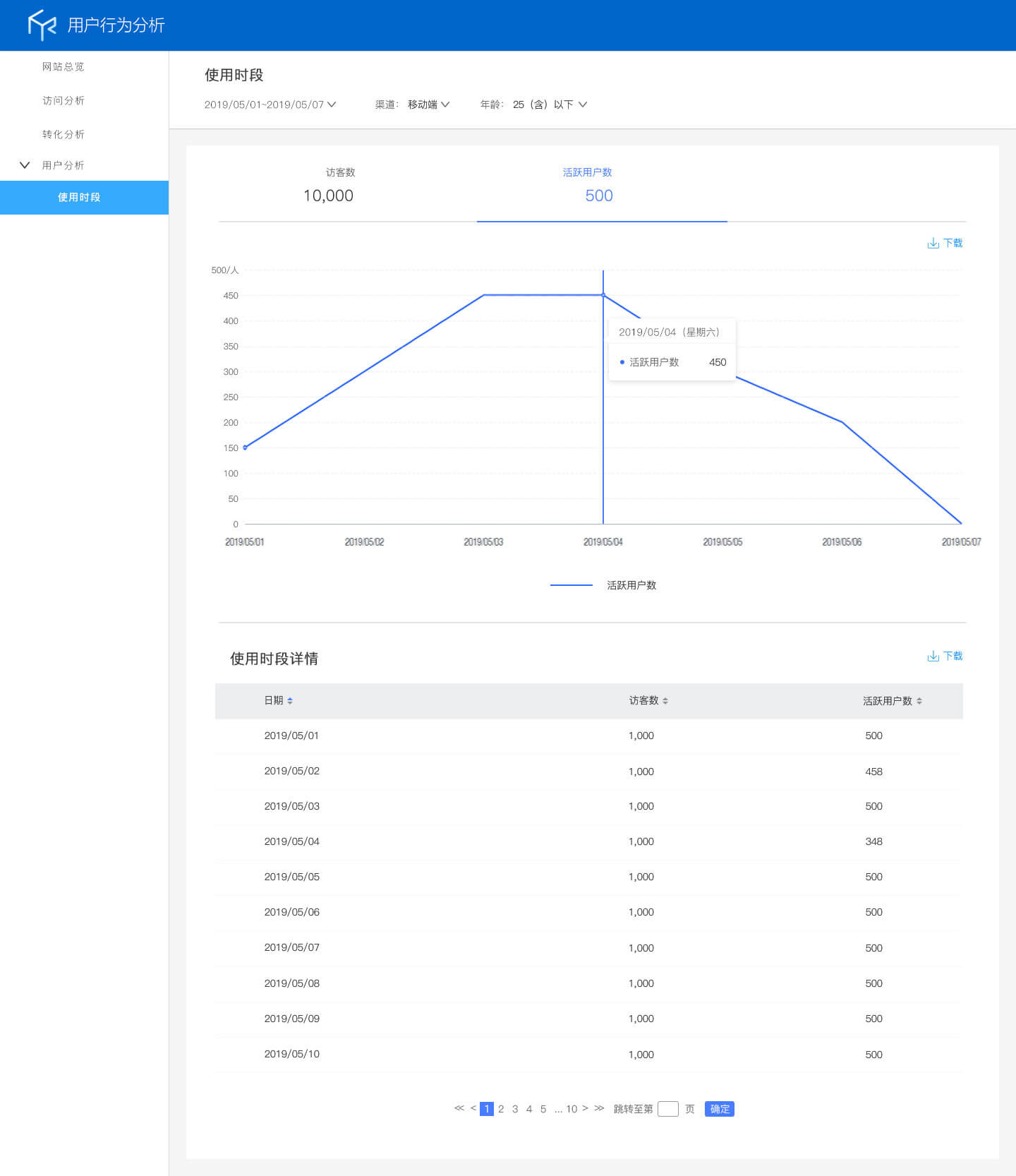Click the 2019/05/04 data point on chart
1016x1176 pixels.
pyautogui.click(x=603, y=295)
